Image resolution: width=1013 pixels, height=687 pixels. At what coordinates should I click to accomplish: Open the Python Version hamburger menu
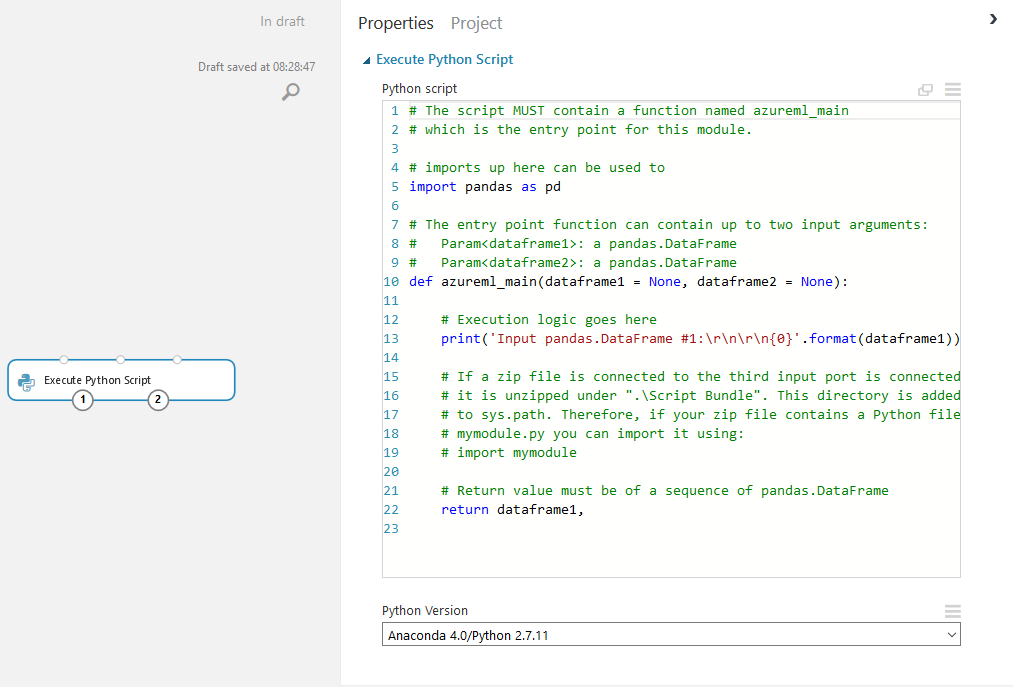pyautogui.click(x=952, y=611)
